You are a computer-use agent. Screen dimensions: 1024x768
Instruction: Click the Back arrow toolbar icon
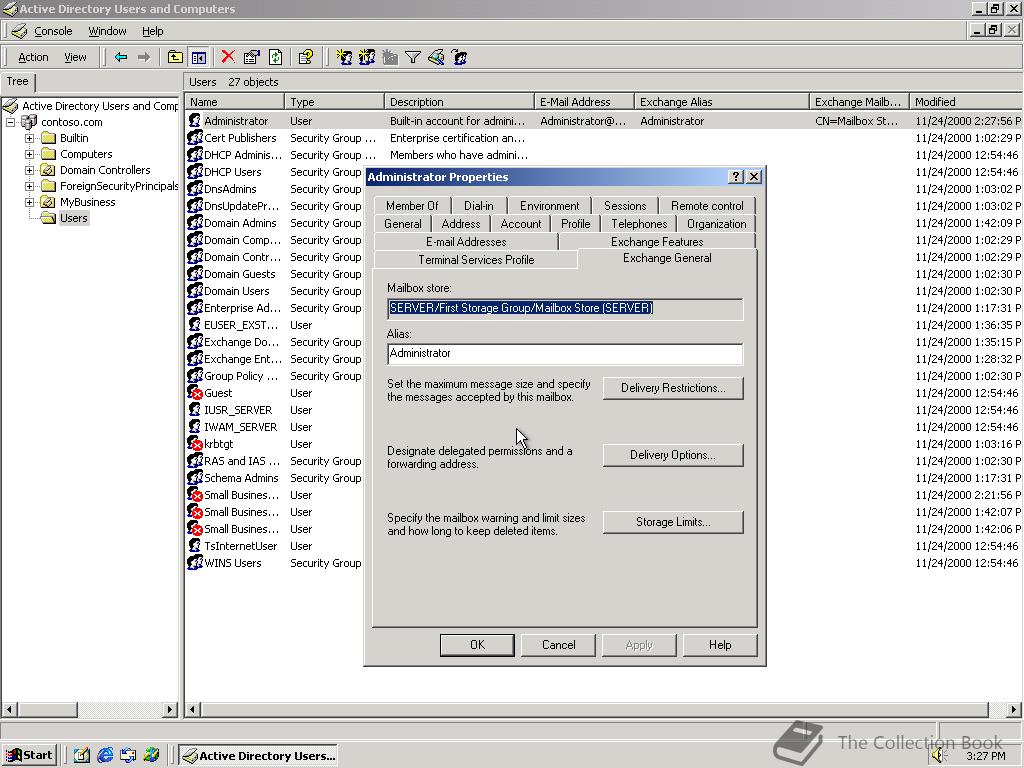point(121,57)
